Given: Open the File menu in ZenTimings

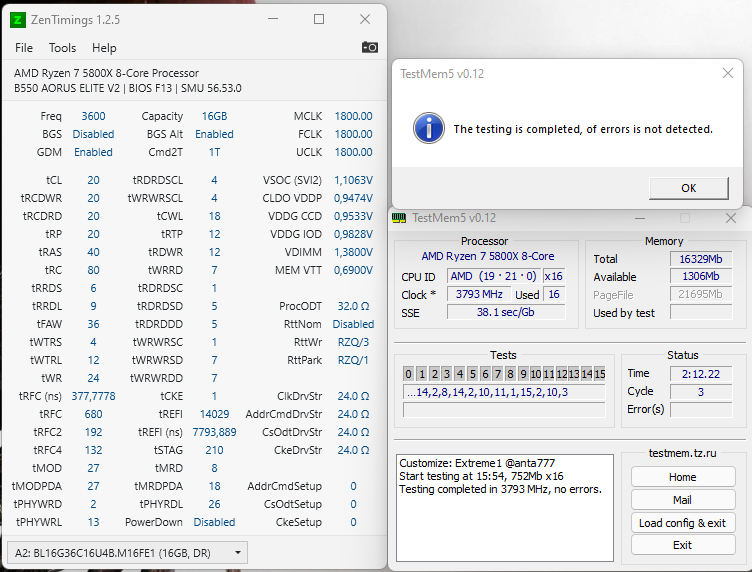Looking at the screenshot, I should click(x=24, y=48).
